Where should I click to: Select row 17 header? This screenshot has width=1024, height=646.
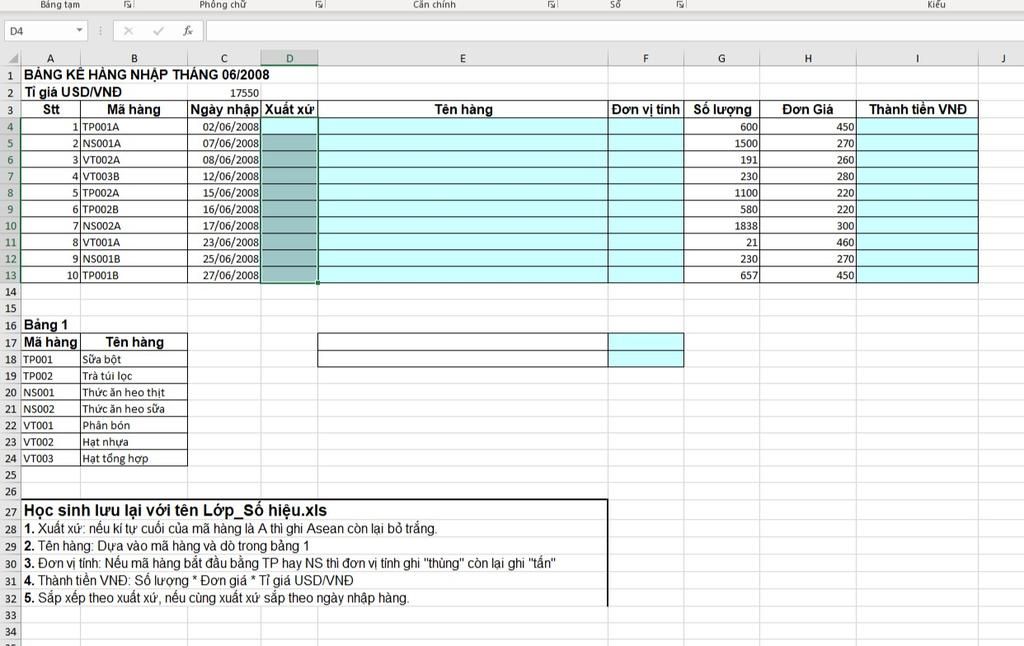click(x=10, y=342)
